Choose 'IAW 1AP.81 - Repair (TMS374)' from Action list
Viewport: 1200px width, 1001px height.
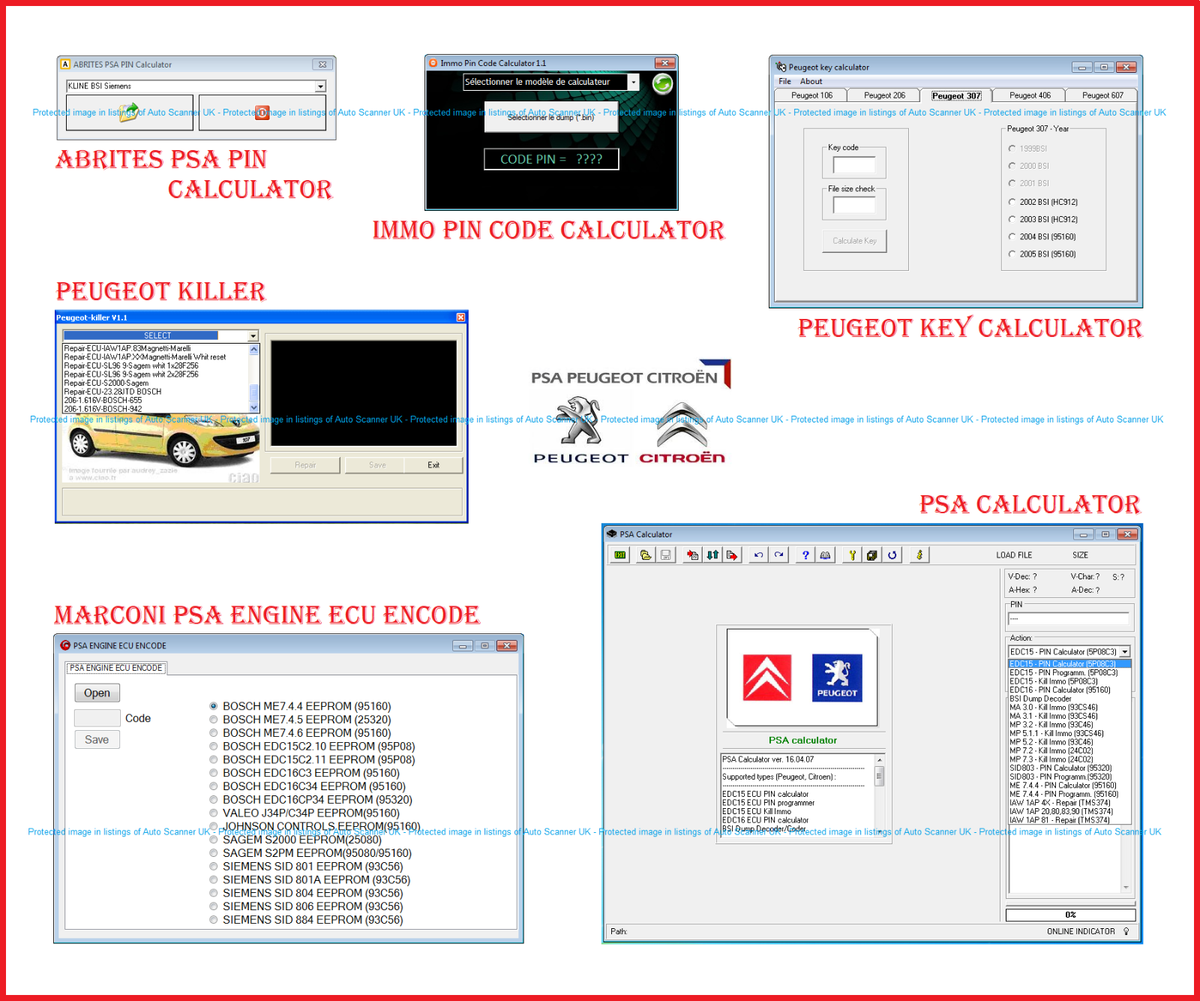click(1069, 820)
